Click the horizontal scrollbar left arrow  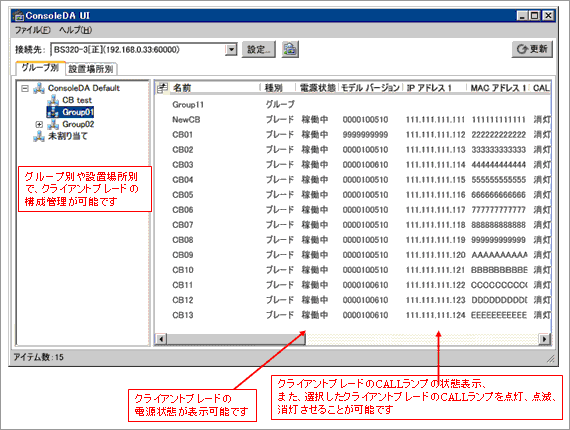(x=161, y=339)
